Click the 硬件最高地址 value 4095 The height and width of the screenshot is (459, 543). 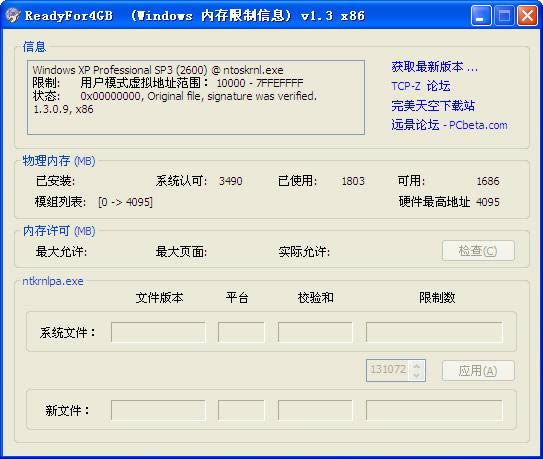click(x=488, y=202)
